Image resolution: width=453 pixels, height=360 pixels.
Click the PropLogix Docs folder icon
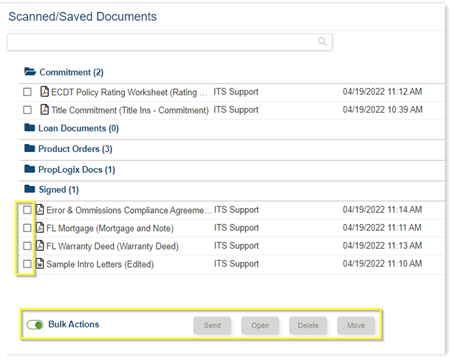point(30,169)
